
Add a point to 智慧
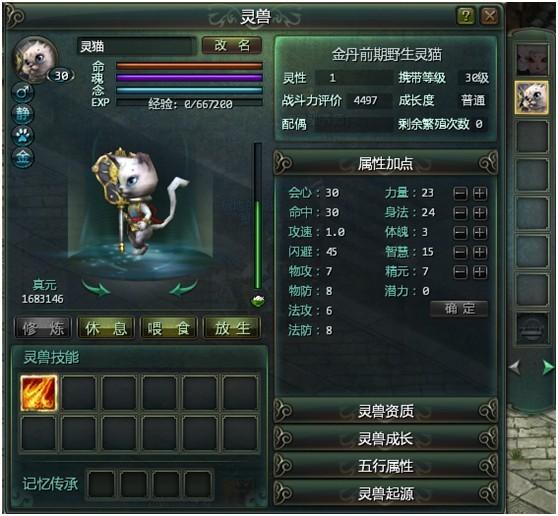(x=480, y=252)
